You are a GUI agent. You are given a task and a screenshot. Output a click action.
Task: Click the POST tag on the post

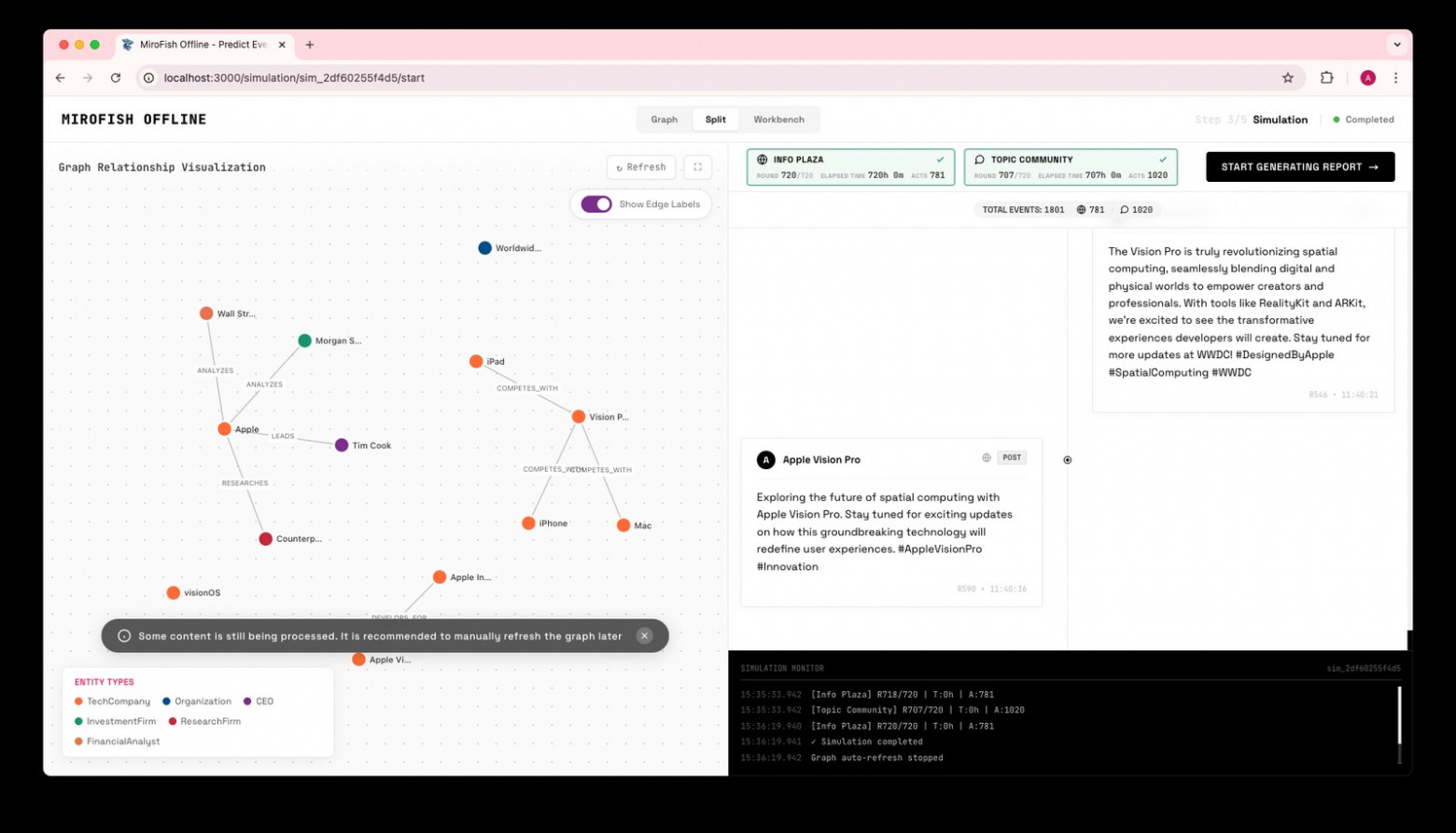point(1012,458)
